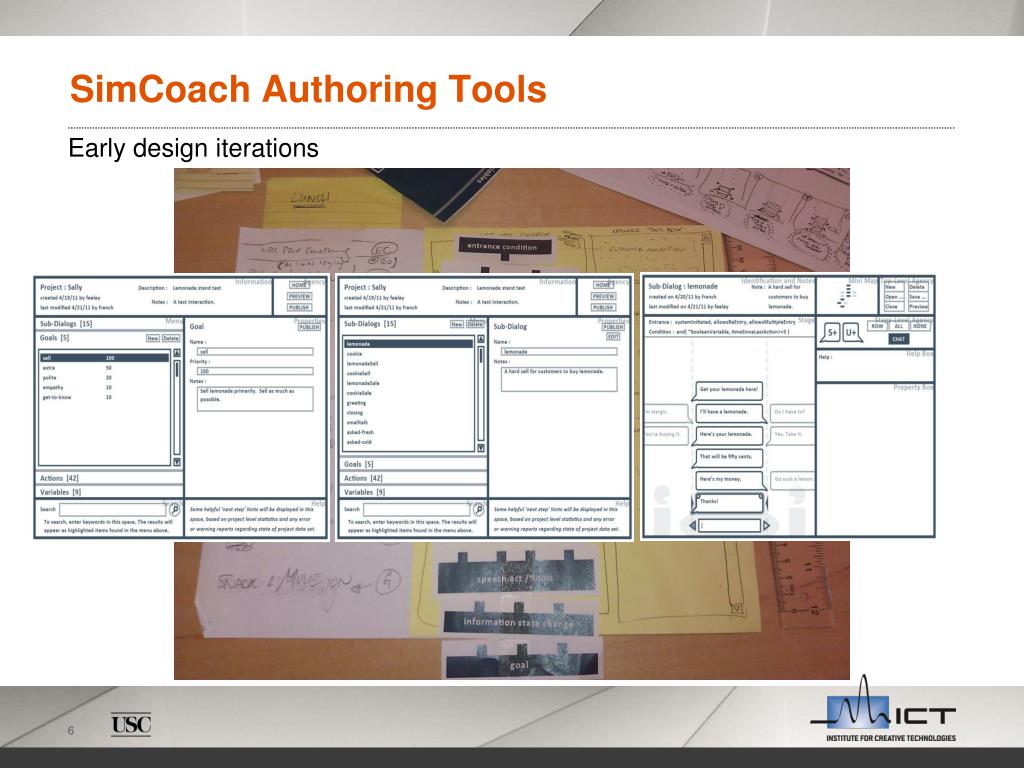Click the scroll-up arrow of the Goals list
The image size is (1024, 768).
coord(177,353)
